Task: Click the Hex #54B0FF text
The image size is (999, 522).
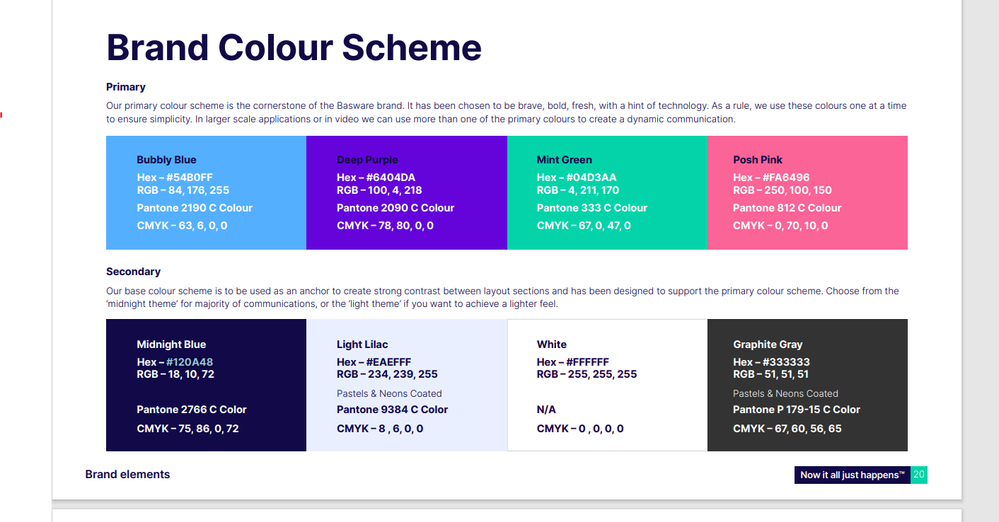Action: point(174,178)
